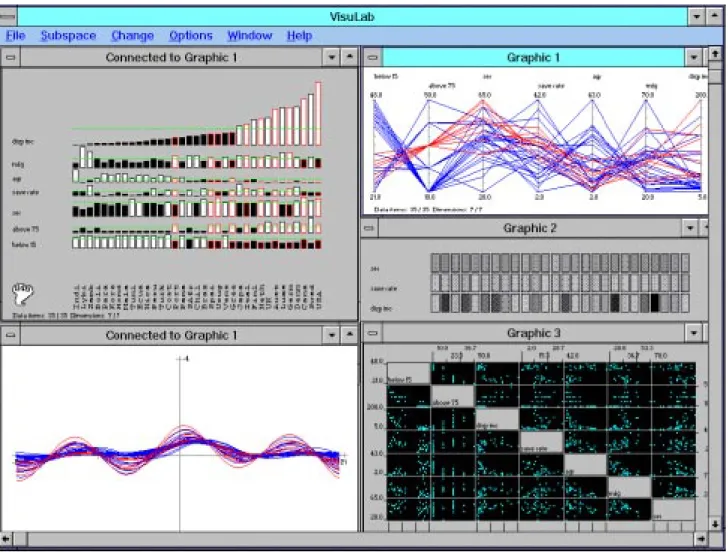The height and width of the screenshot is (552, 728).
Task: Click the 'save rate' diagonal cell in Graphic 3
Action: click(x=541, y=442)
